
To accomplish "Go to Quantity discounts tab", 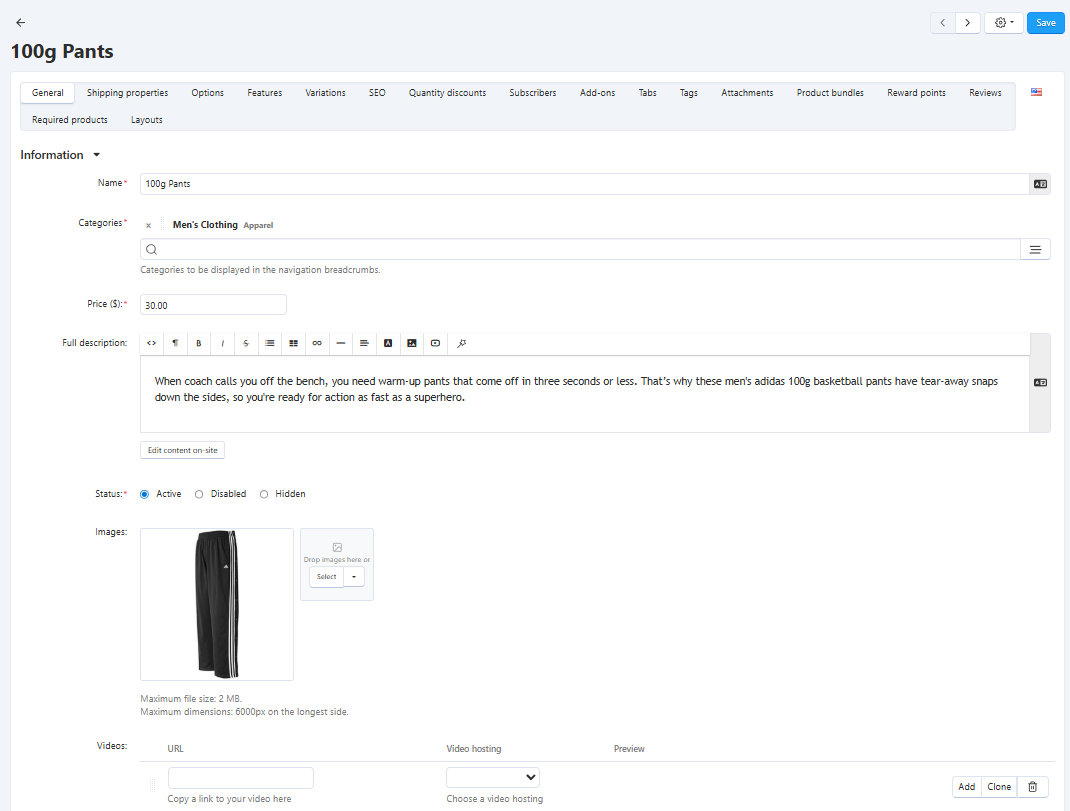I will pos(448,93).
